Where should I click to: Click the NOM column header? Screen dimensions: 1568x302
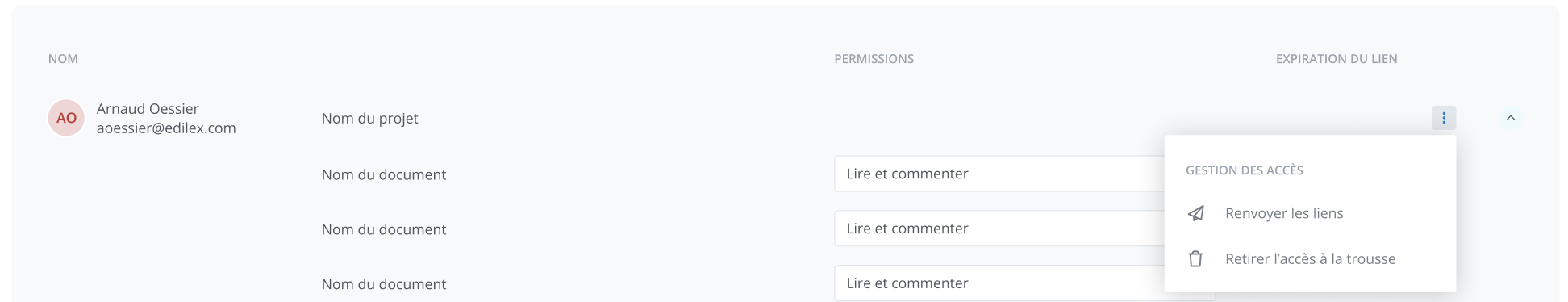pyautogui.click(x=63, y=59)
